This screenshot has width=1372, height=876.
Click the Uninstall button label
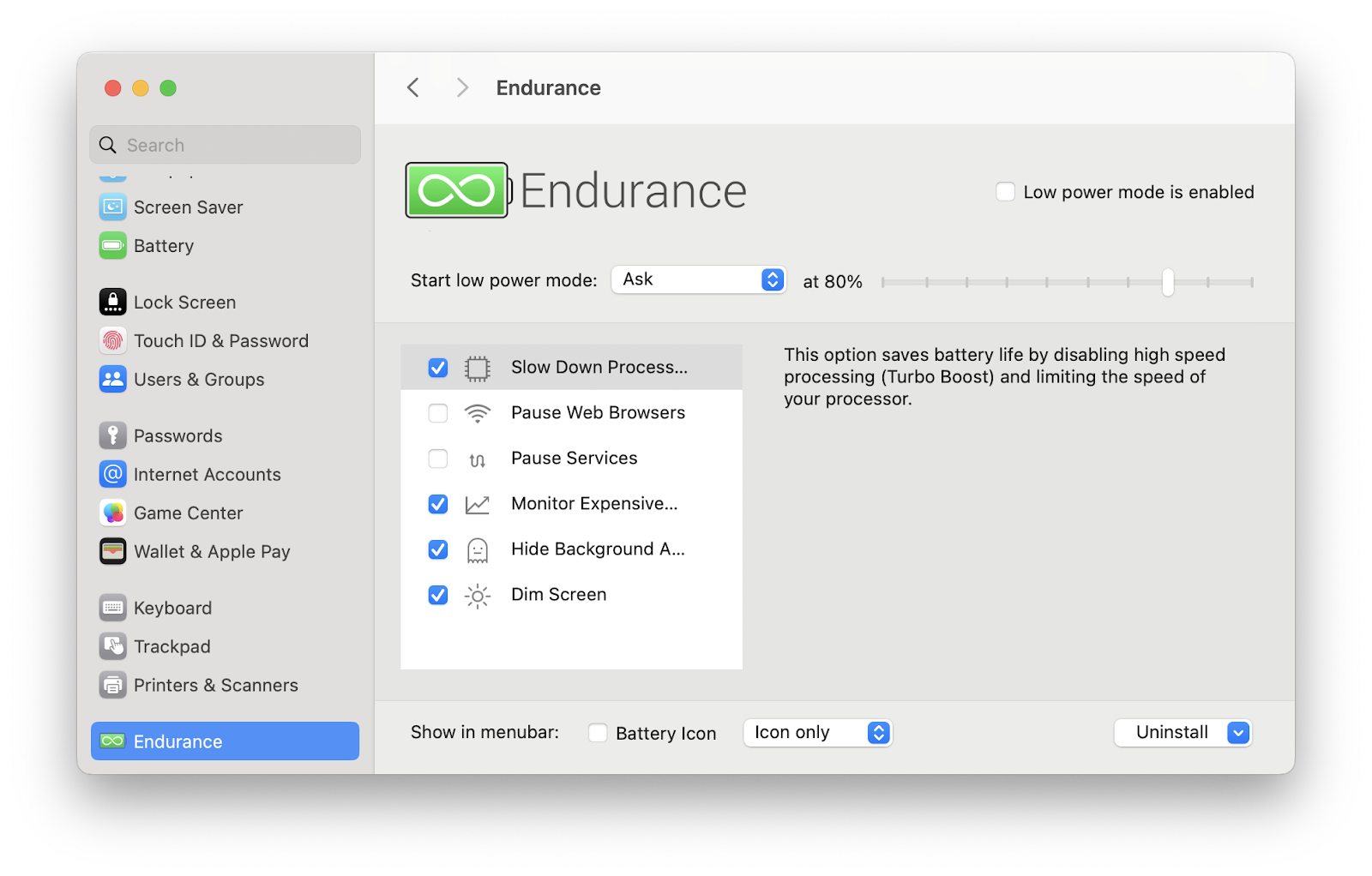(x=1172, y=732)
